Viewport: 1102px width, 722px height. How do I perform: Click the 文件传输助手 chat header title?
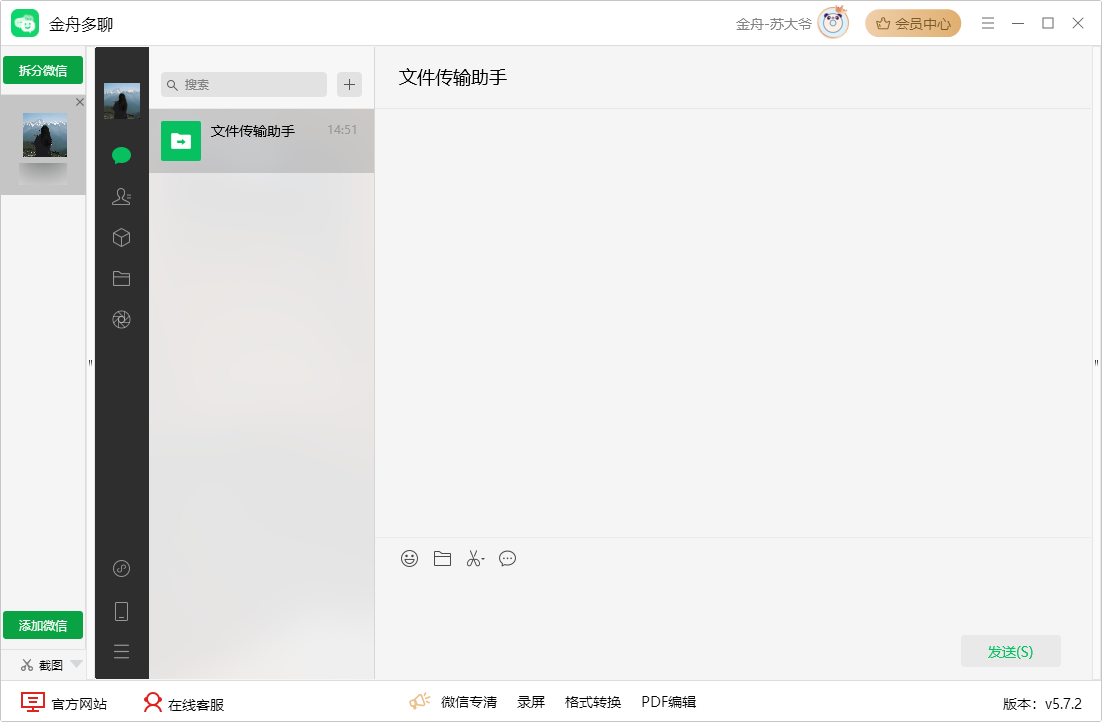point(453,77)
